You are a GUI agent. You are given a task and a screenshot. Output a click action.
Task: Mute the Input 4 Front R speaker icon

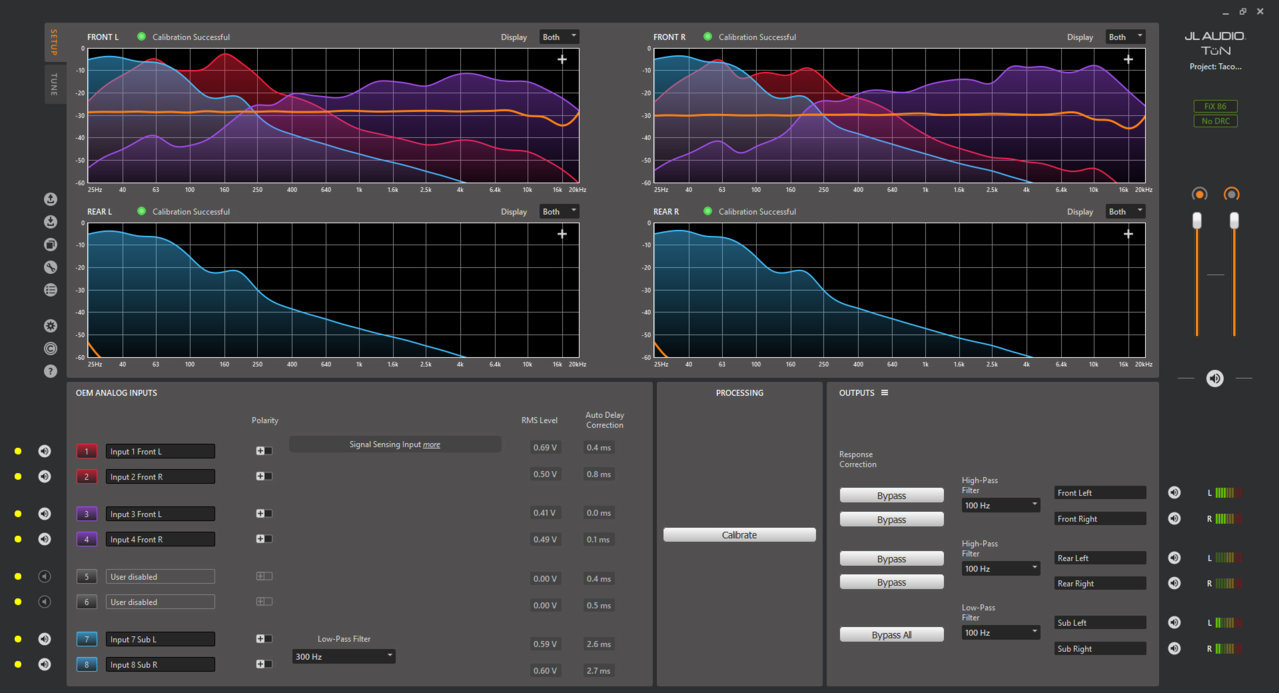pyautogui.click(x=45, y=539)
